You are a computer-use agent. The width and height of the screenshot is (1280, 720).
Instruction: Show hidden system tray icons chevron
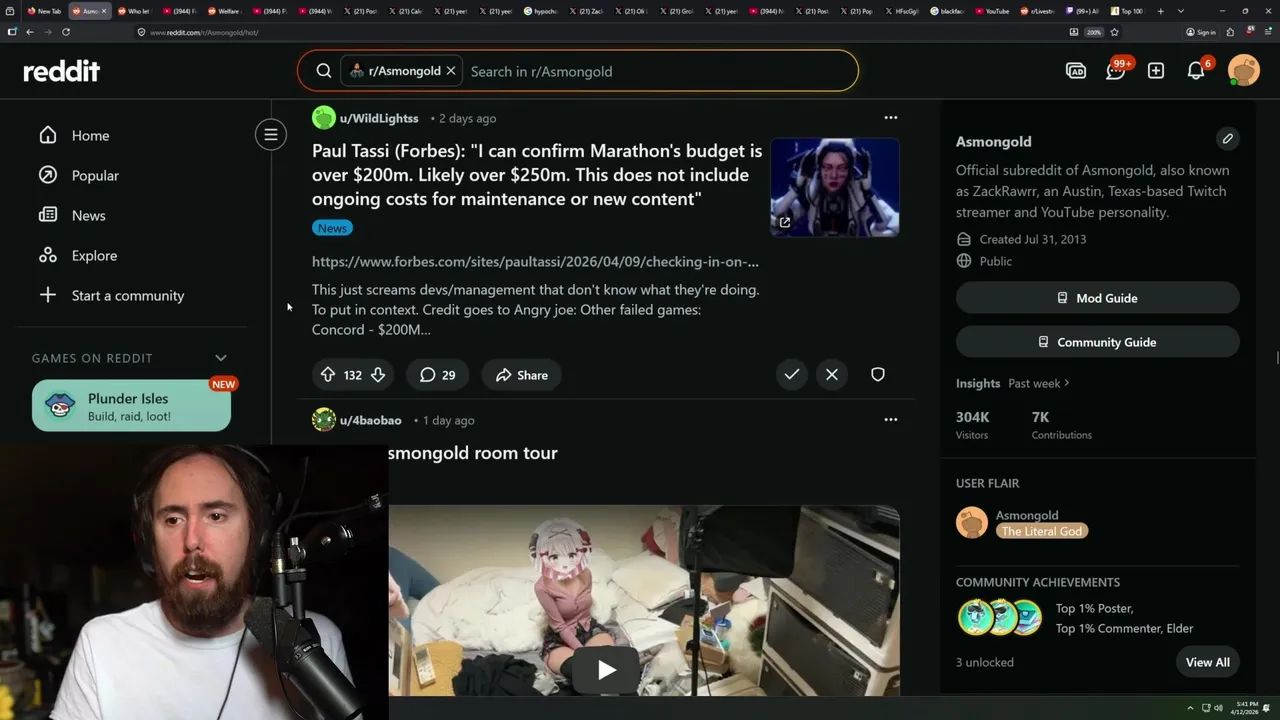(x=1190, y=708)
